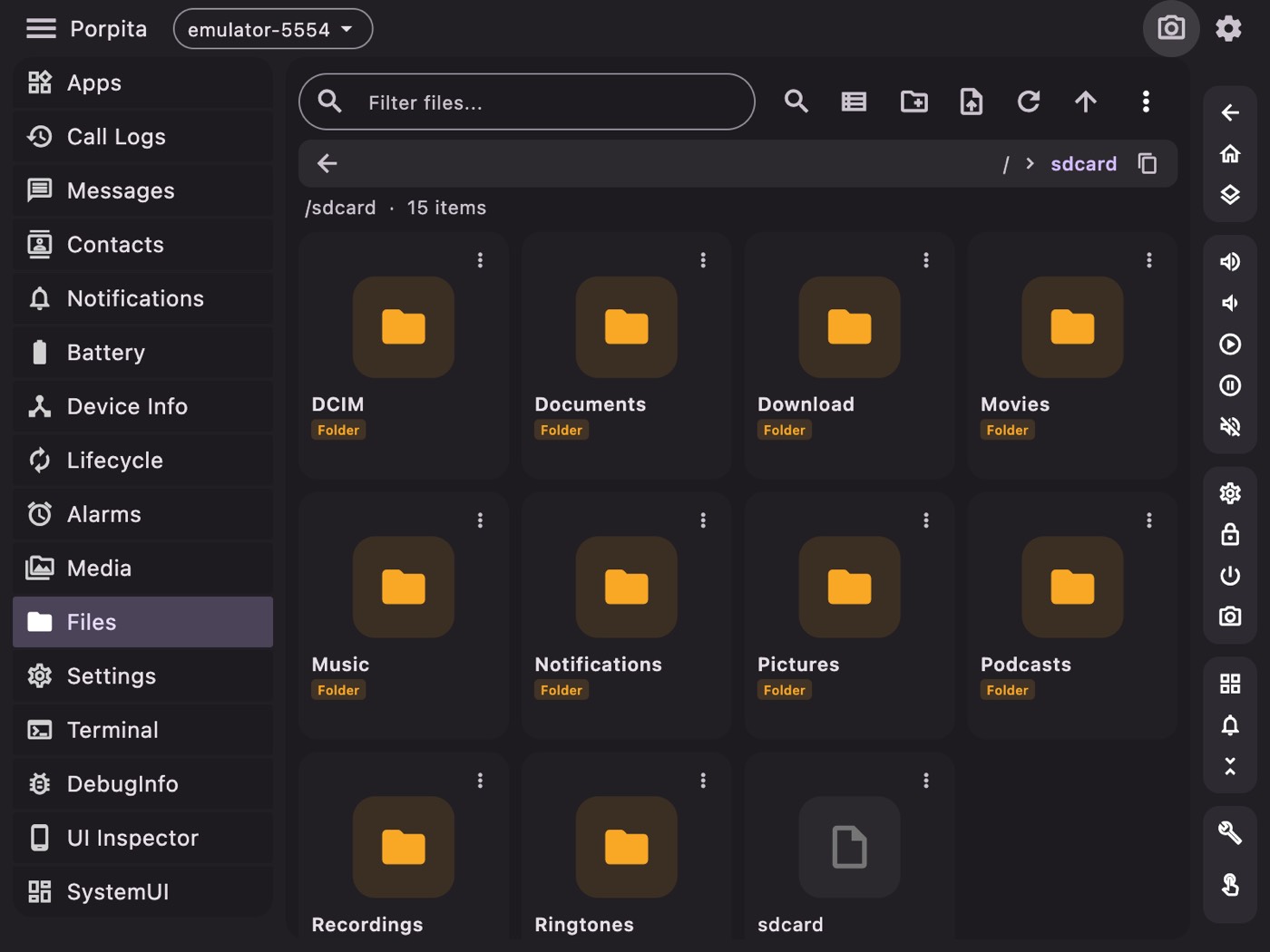Click the media play circle icon
1270x952 pixels.
pyautogui.click(x=1230, y=345)
